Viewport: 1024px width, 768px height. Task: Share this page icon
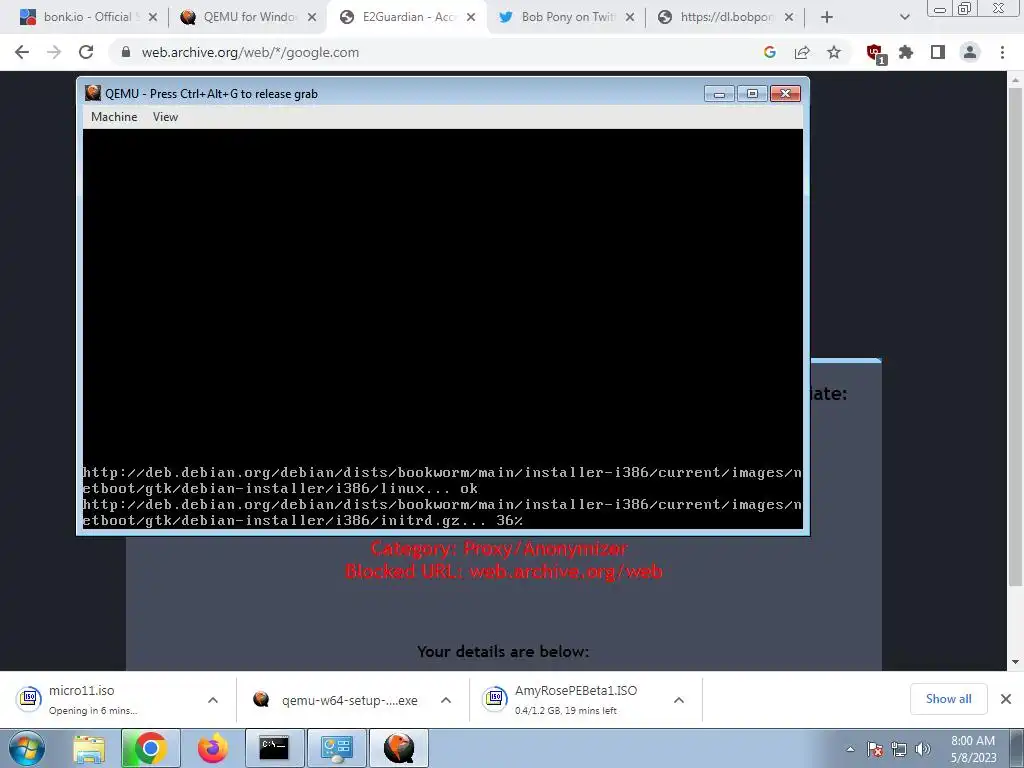pos(802,52)
